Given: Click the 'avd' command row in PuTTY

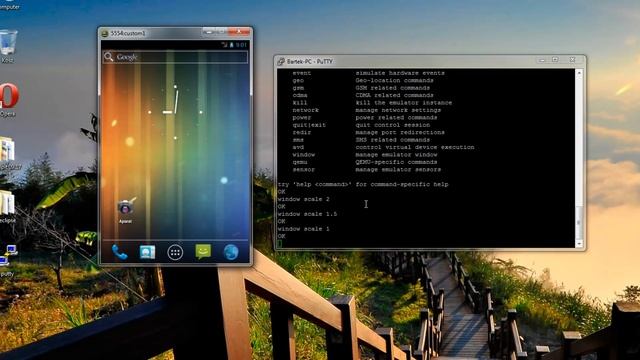Looking at the screenshot, I should pyautogui.click(x=383, y=147).
